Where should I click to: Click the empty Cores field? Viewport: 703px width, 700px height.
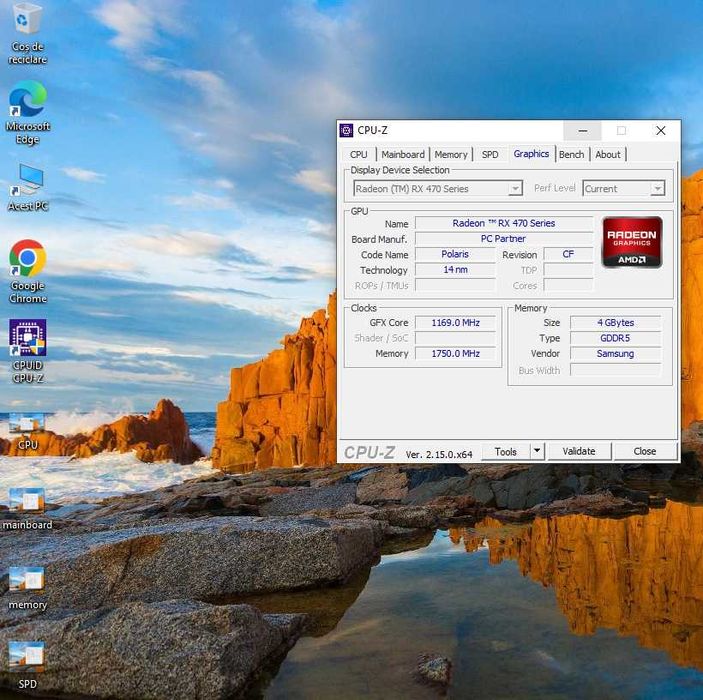point(568,285)
